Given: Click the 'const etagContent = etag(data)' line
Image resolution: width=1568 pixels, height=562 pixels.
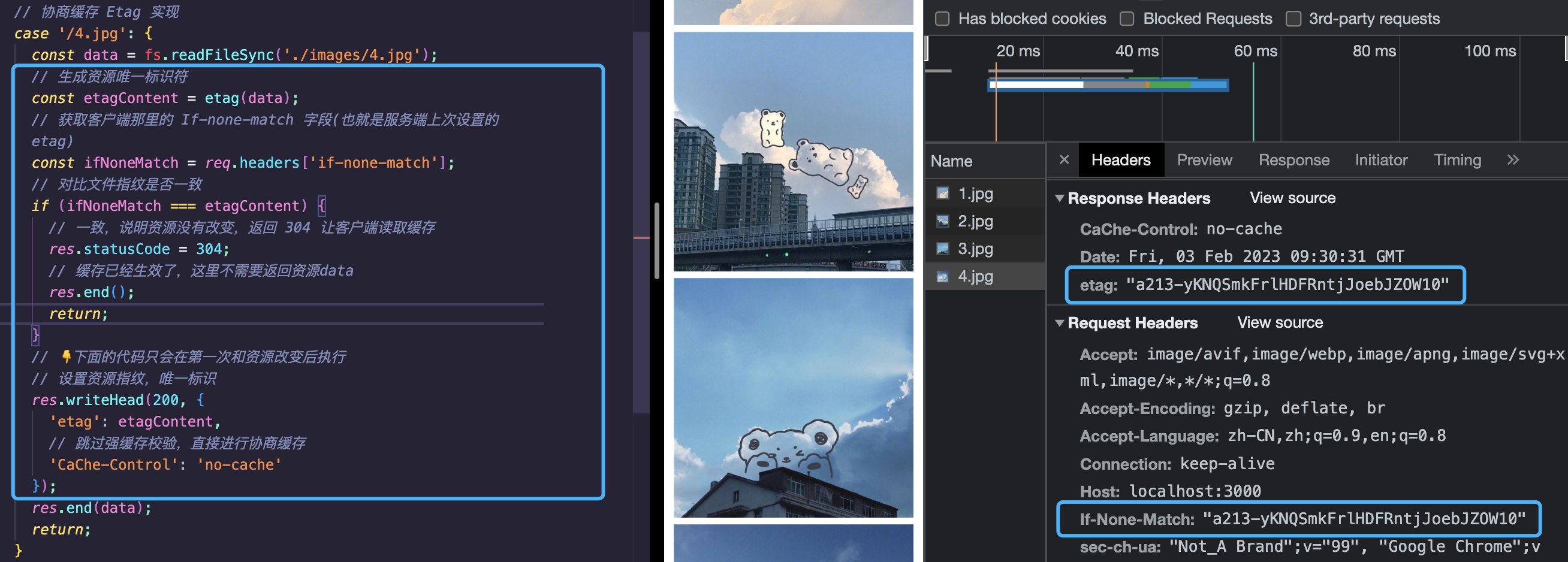Looking at the screenshot, I should coord(165,98).
